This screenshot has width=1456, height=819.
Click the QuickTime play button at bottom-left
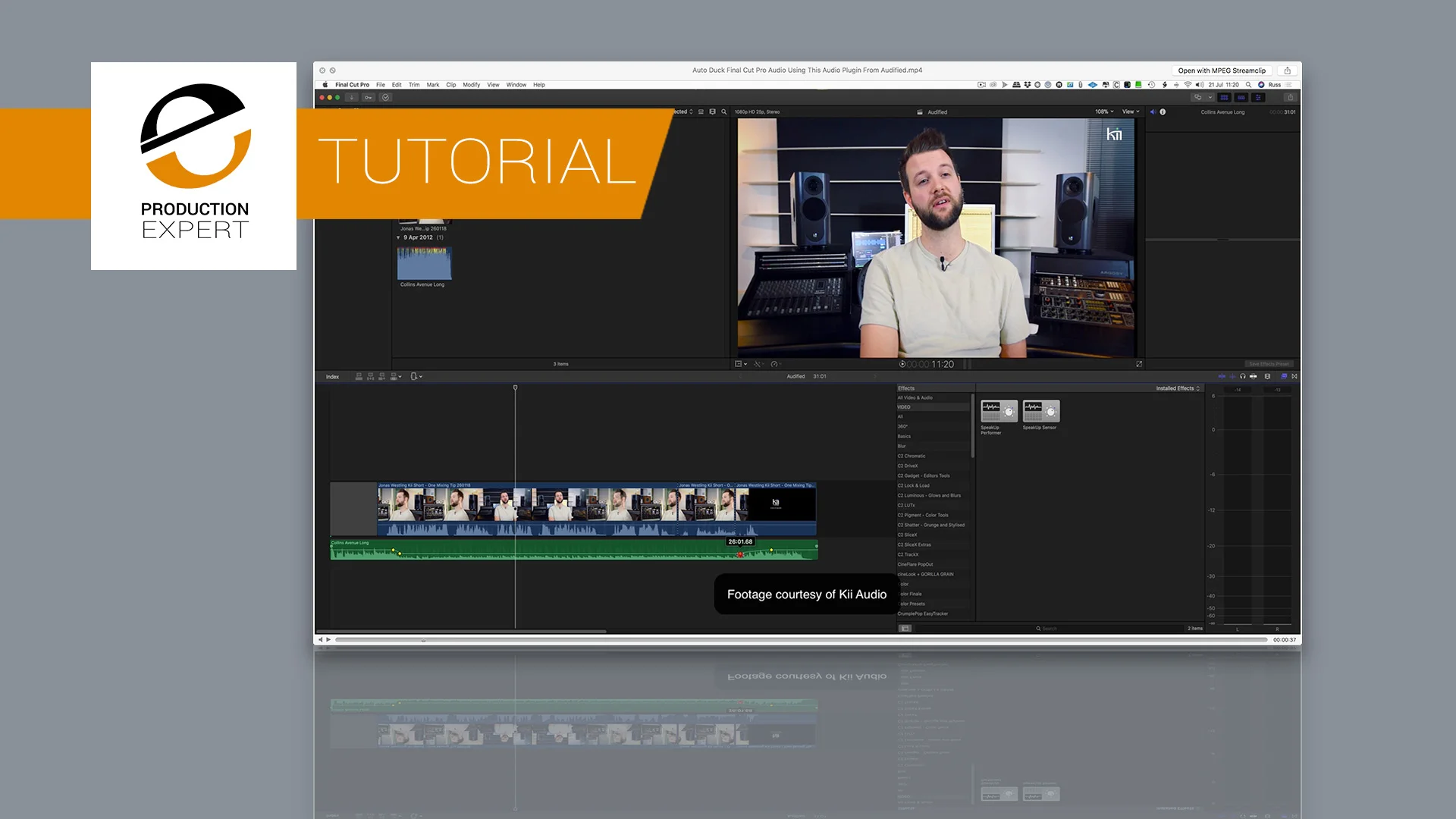point(328,640)
